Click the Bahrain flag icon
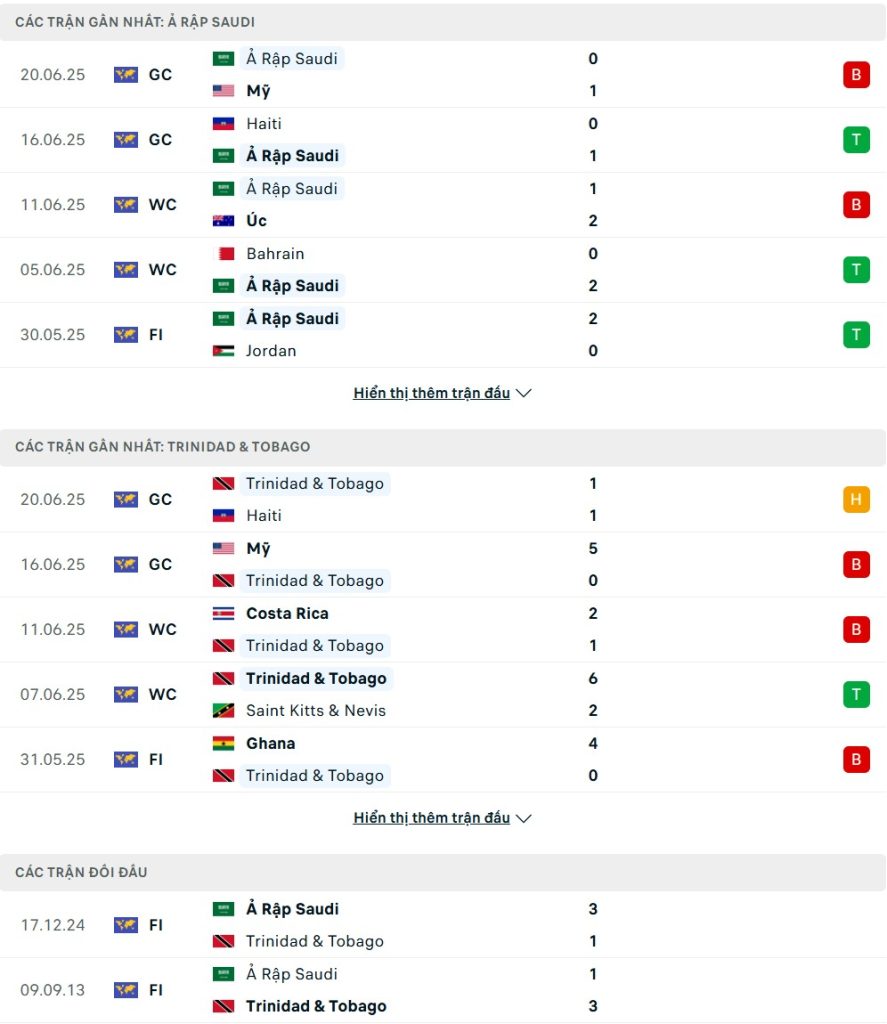Screen dimensions: 887x1024 [223, 253]
